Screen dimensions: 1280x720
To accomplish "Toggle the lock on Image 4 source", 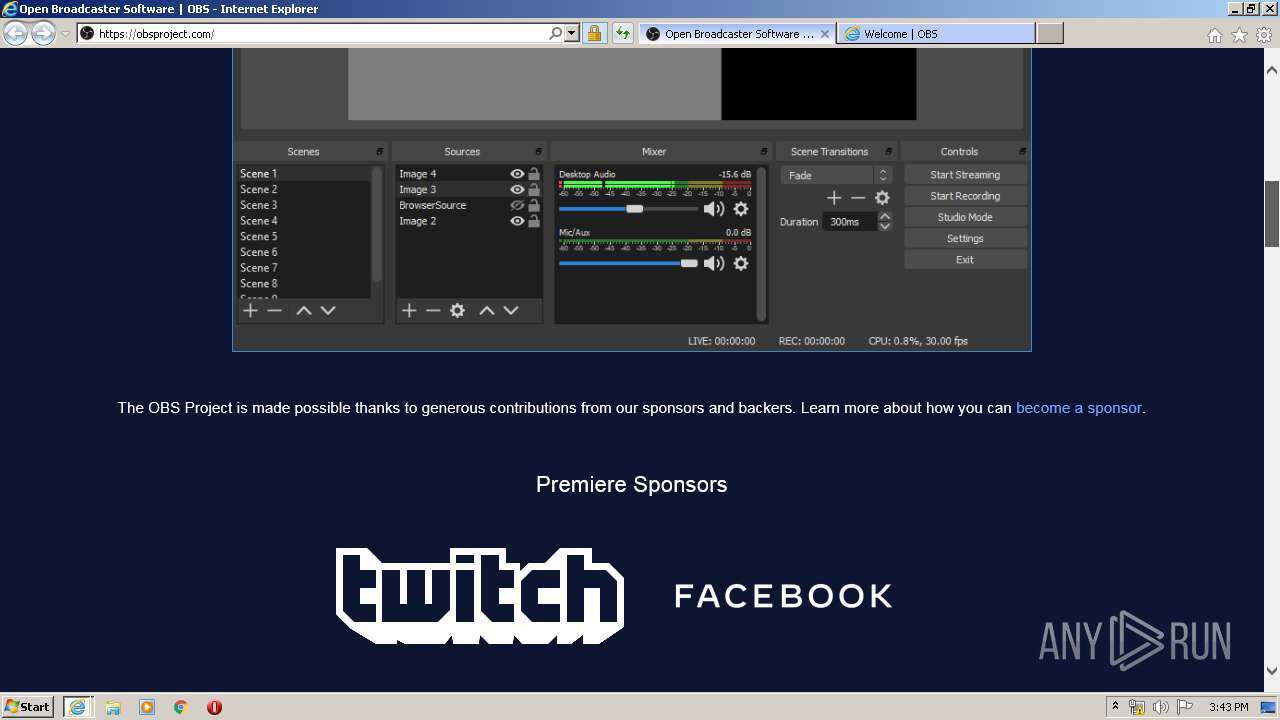I will pos(534,174).
